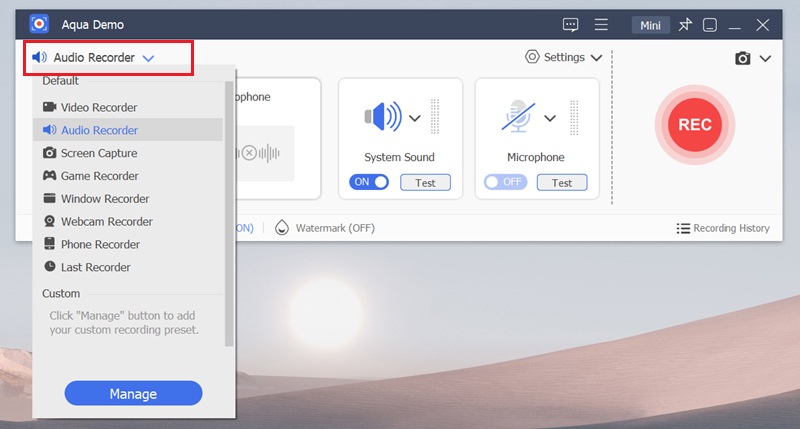Click the Webcam Recorder icon
Viewport: 800px width, 429px height.
pyautogui.click(x=49, y=221)
